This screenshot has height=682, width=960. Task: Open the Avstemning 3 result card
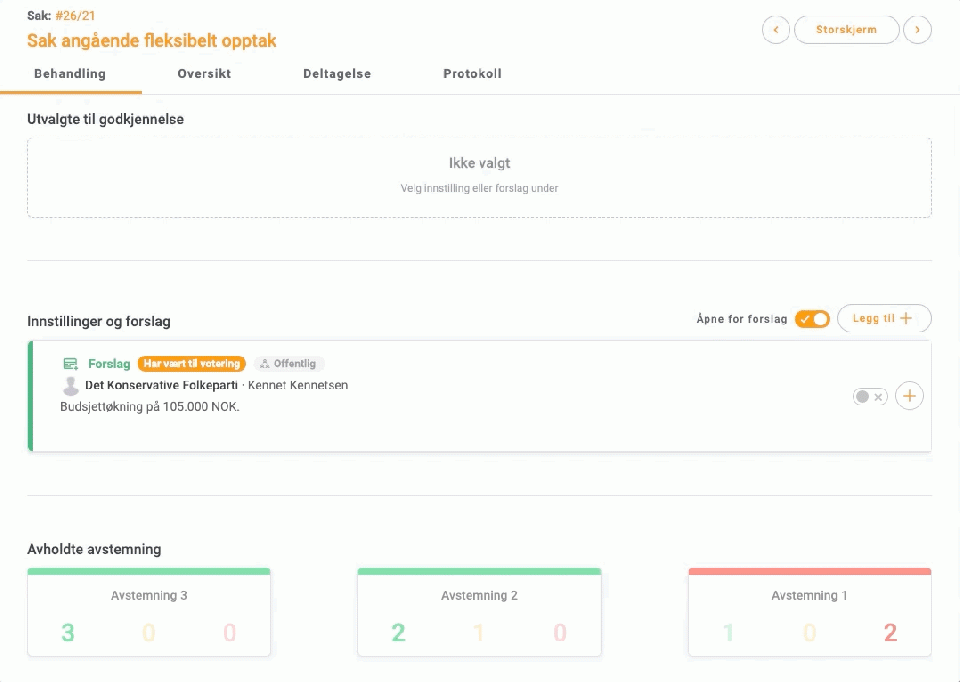point(149,613)
